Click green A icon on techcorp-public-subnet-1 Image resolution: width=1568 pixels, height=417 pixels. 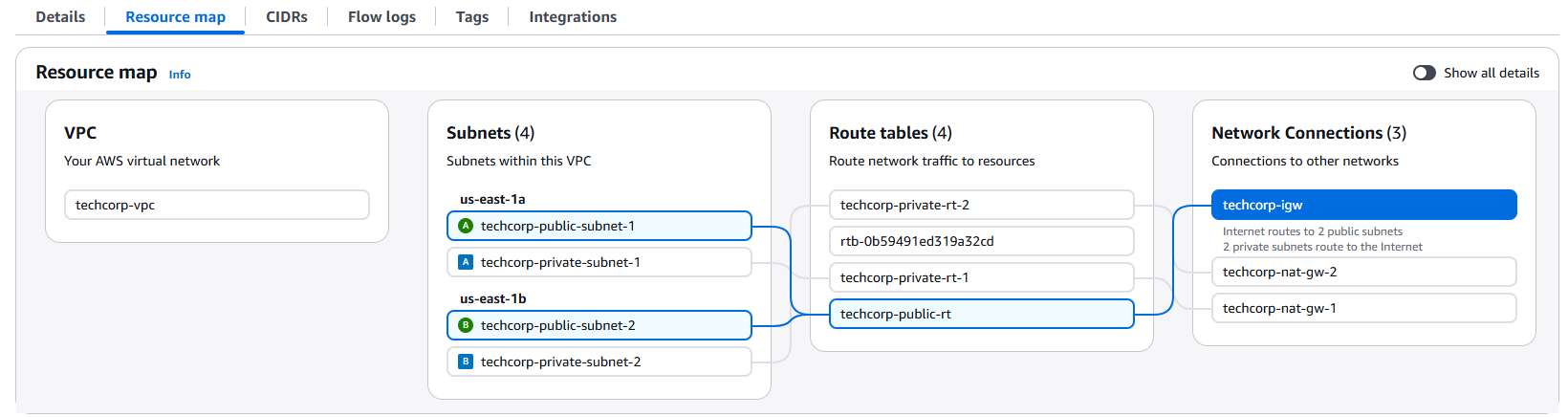coord(466,226)
